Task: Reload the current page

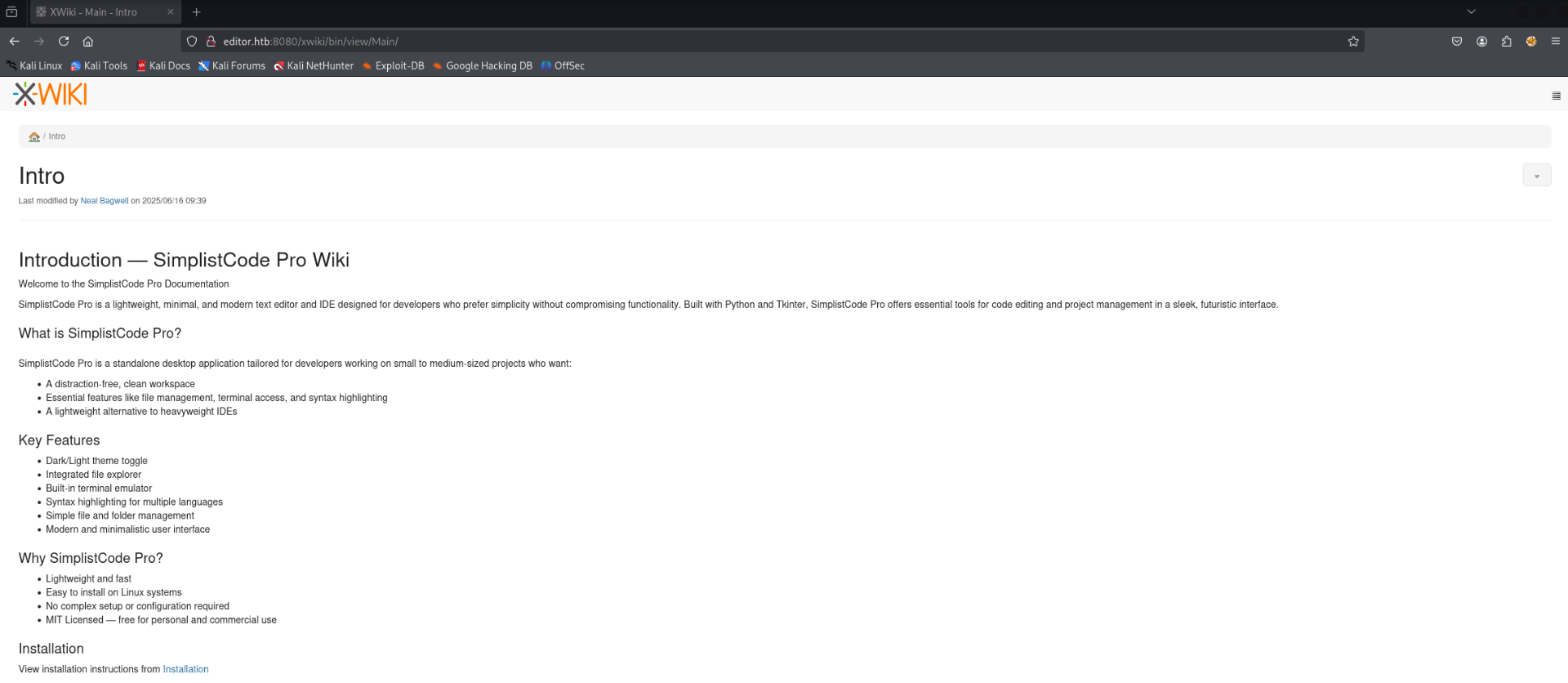Action: pos(64,42)
